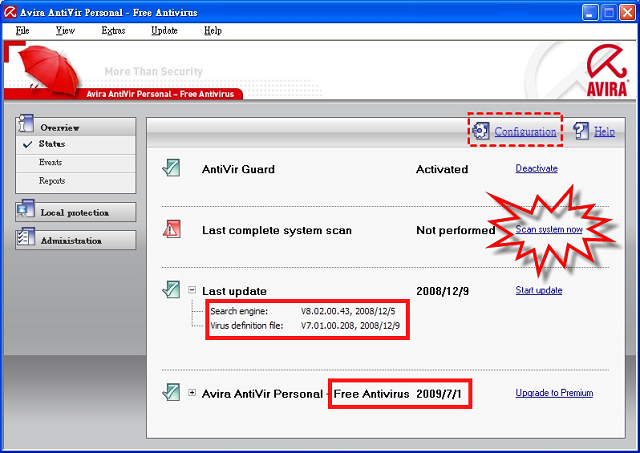Viewport: 640px width, 453px height.
Task: Collapse the Last update details
Action: click(192, 290)
